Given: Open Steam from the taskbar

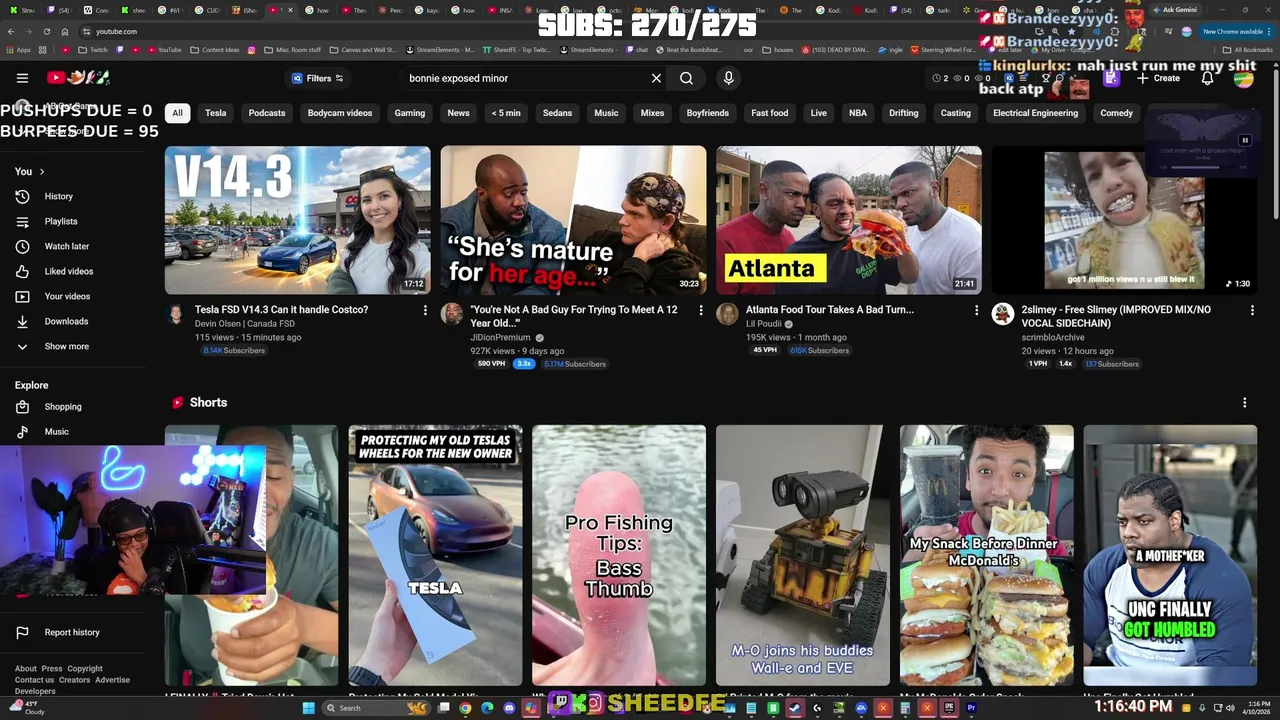Looking at the screenshot, I should click(795, 708).
